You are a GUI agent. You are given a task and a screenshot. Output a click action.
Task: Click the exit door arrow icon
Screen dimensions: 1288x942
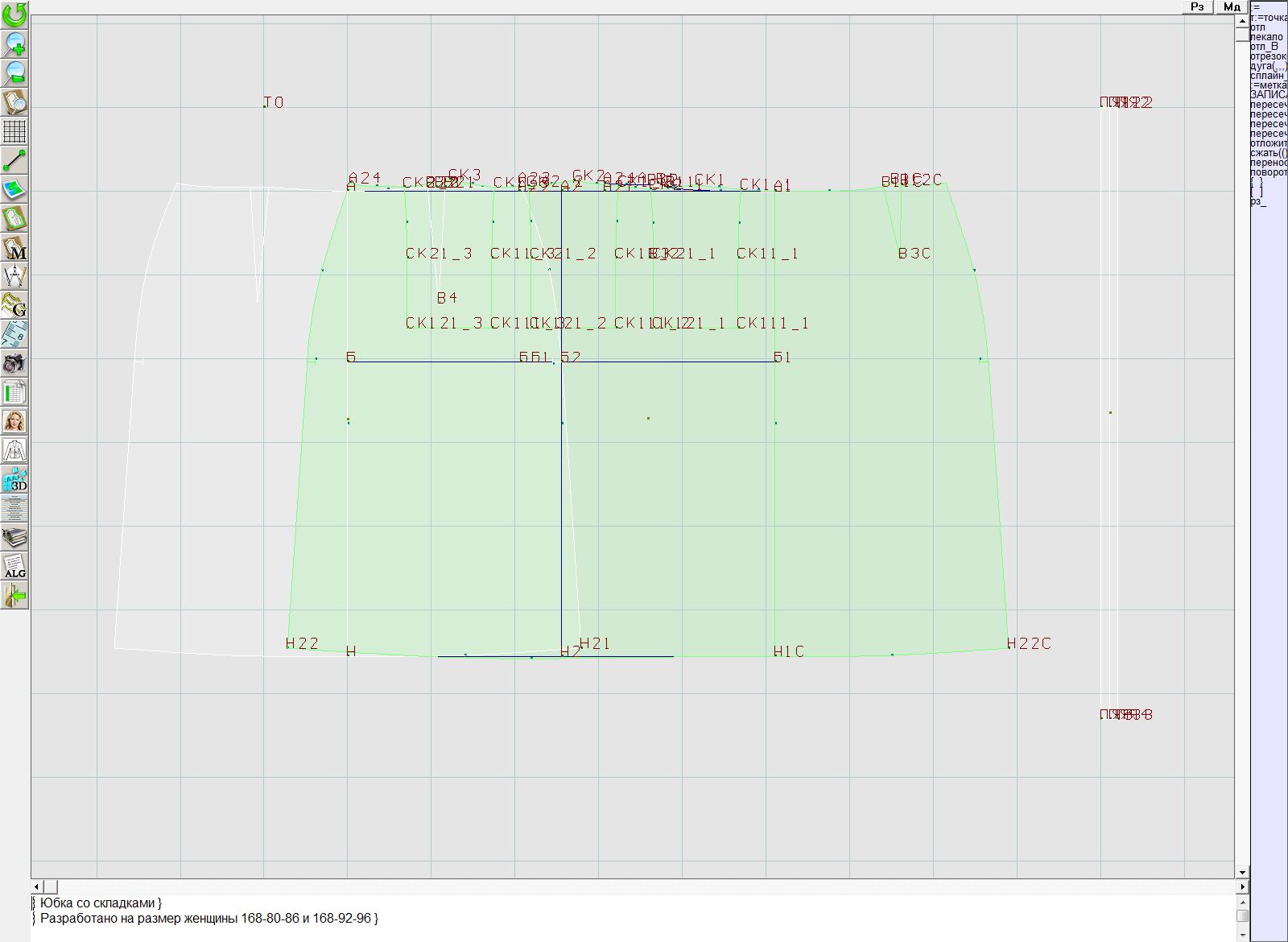(14, 596)
